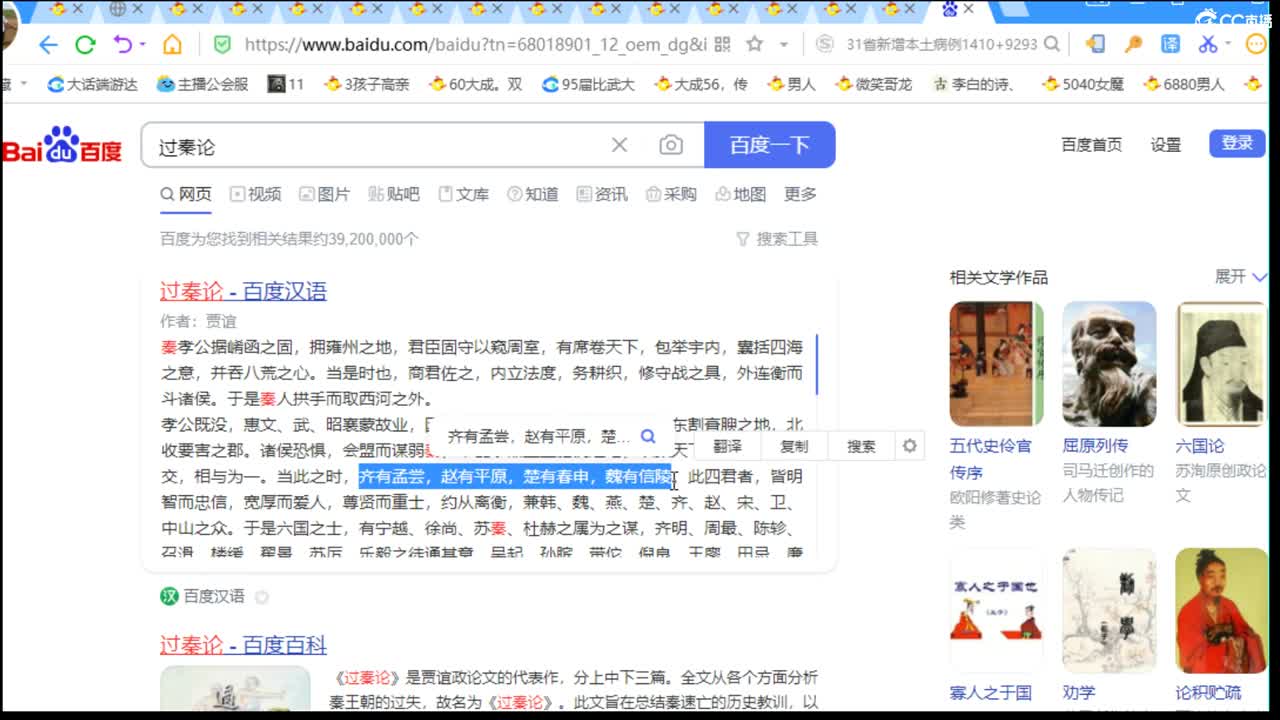Open result 过秦论 - 百度汉语
This screenshot has width=1280, height=720.
click(x=243, y=291)
